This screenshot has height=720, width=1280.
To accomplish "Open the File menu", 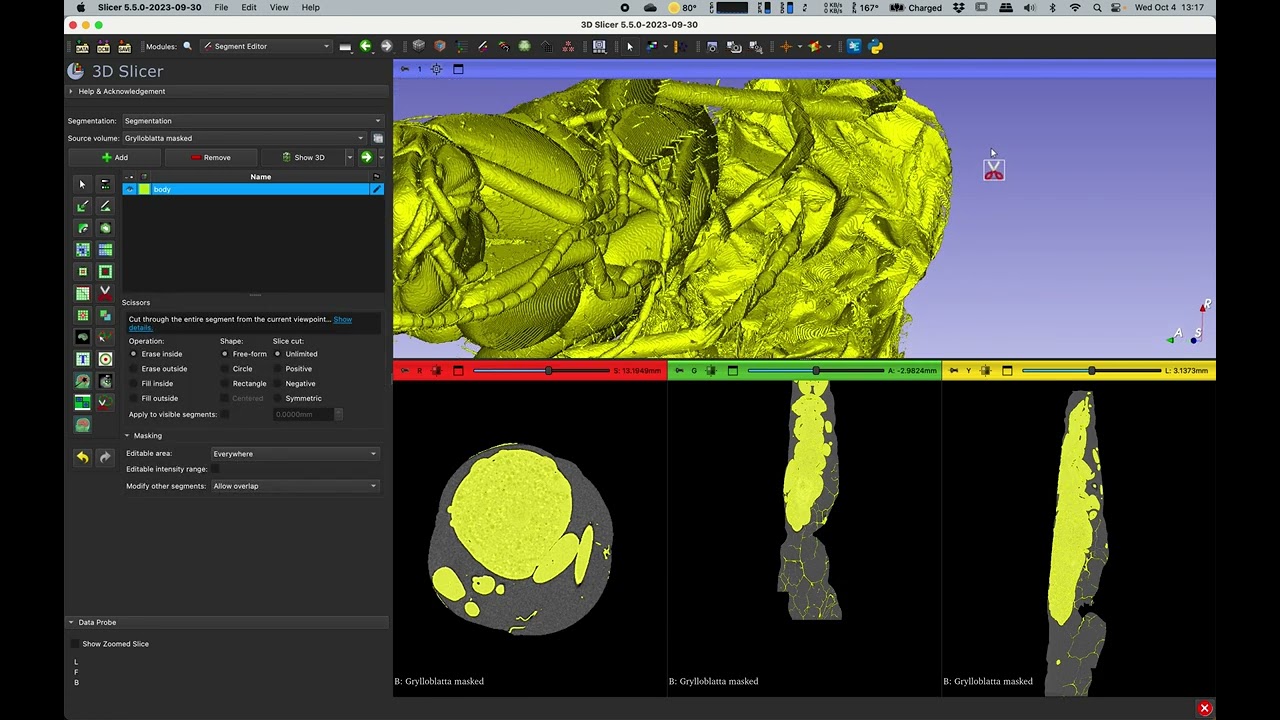I will point(221,7).
